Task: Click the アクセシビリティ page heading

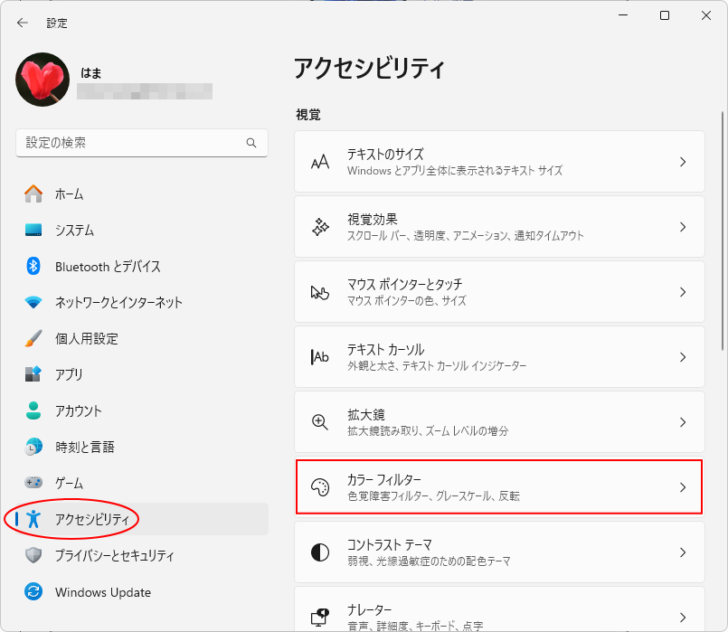Action: (x=369, y=68)
